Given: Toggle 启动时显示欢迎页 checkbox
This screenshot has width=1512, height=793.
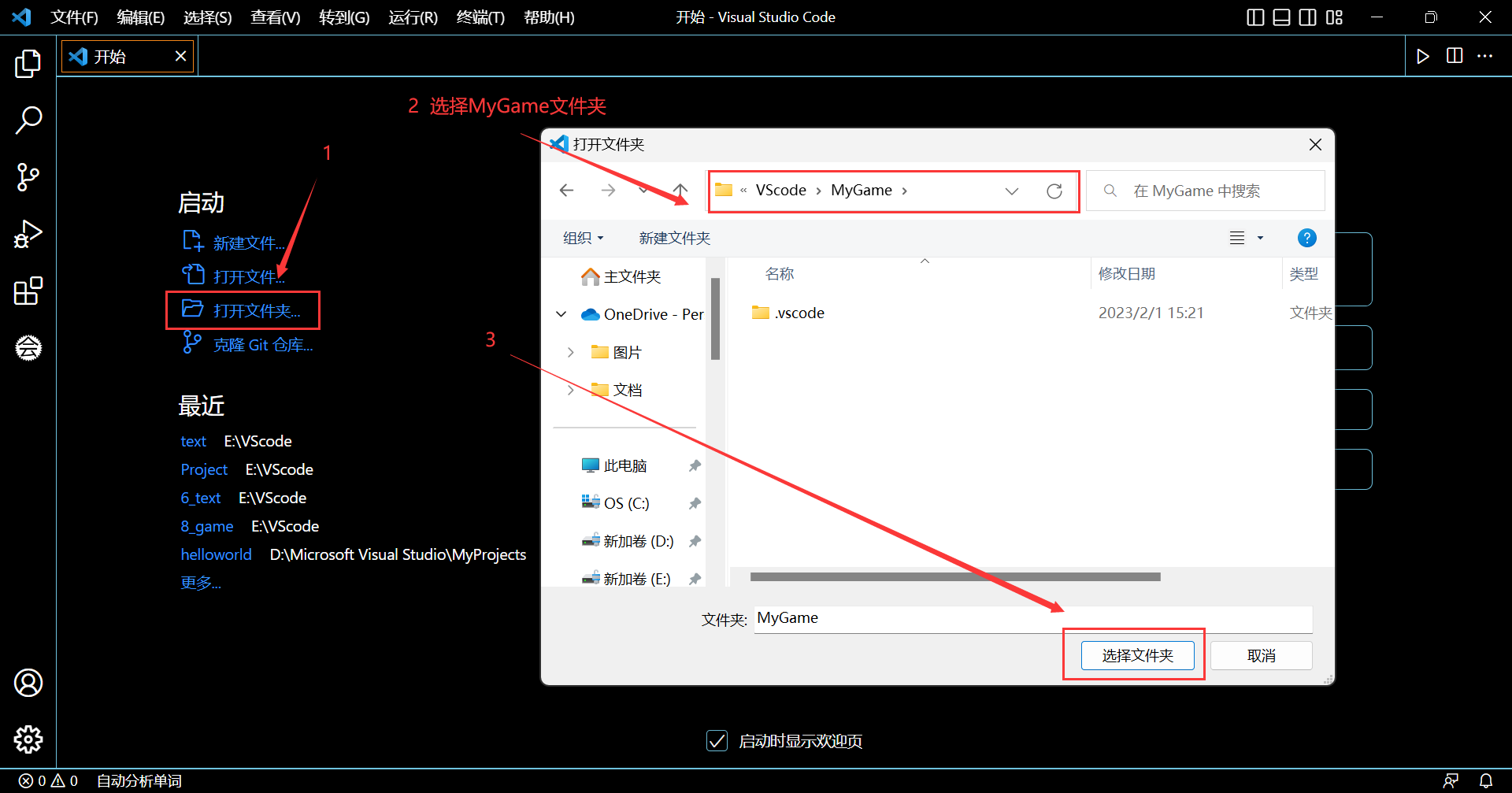Looking at the screenshot, I should pos(717,741).
